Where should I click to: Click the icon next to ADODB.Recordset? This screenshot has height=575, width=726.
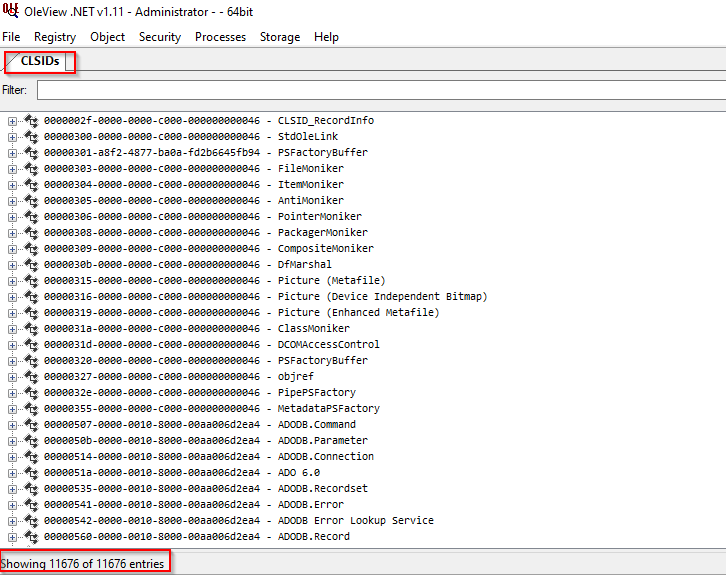pos(30,489)
